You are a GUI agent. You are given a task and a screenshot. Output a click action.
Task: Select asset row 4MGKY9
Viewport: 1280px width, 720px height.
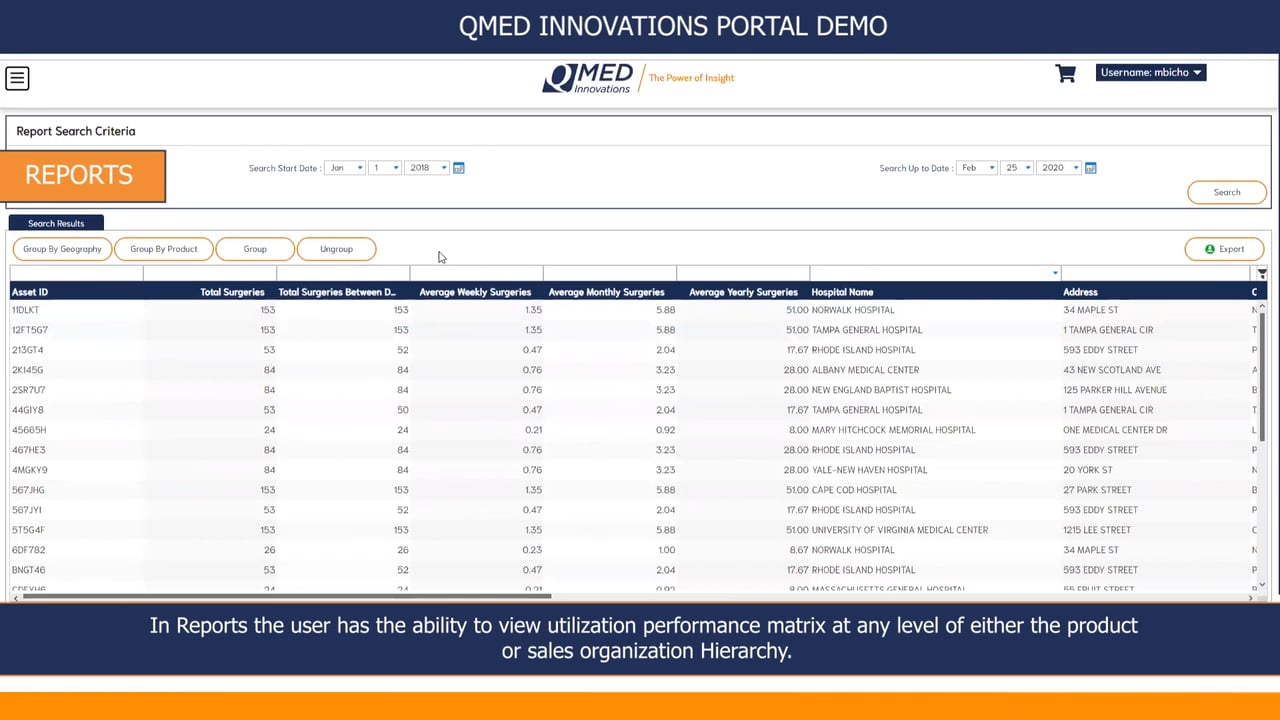coord(634,470)
